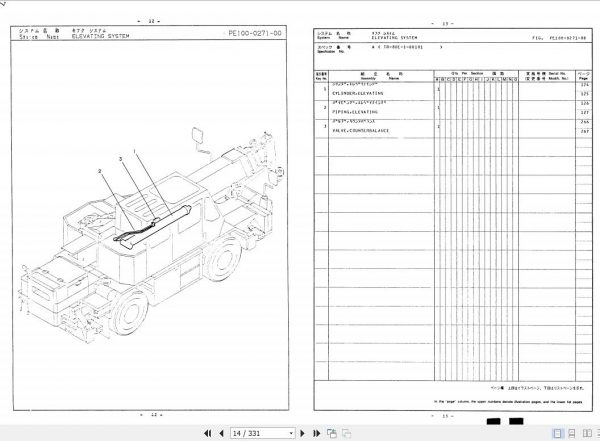This screenshot has width=600, height=441.
Task: Go to the first page
Action: point(207,433)
